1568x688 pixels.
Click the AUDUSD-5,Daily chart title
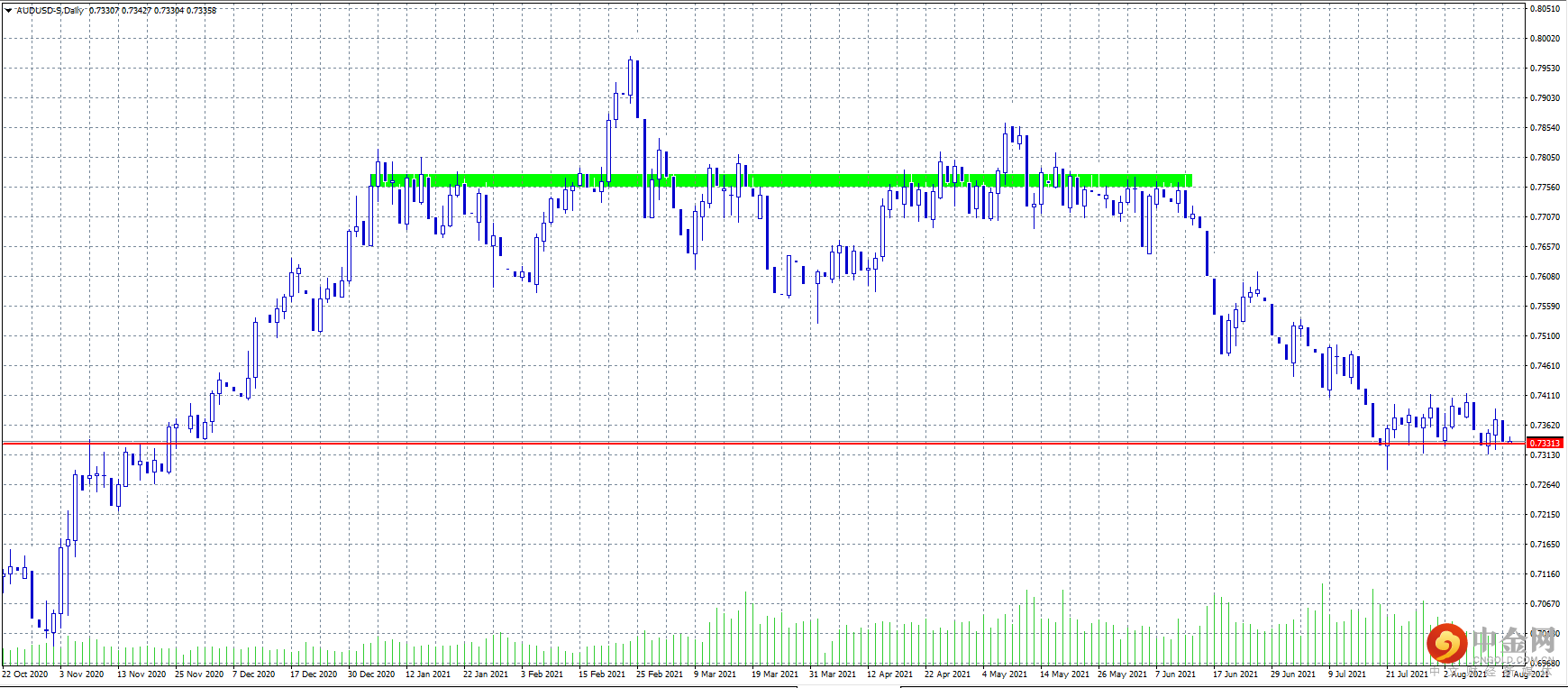(50, 11)
